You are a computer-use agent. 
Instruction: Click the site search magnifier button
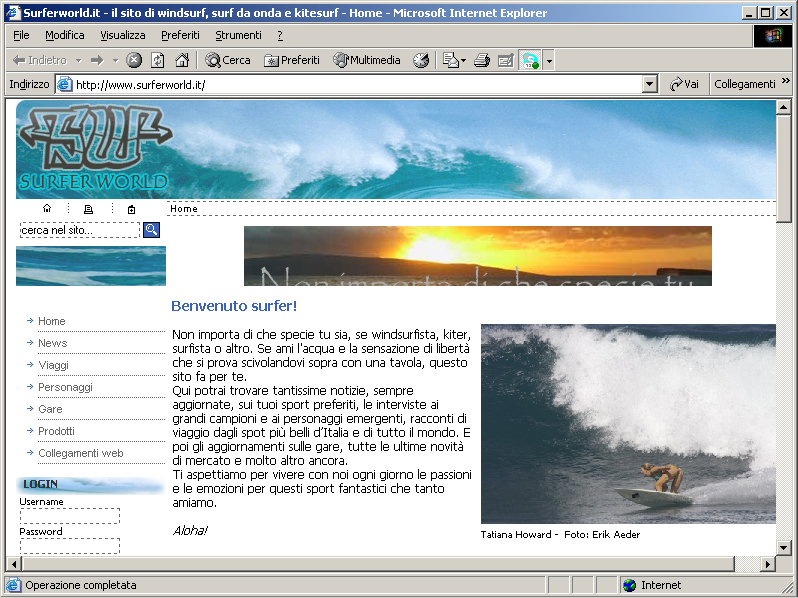click(152, 230)
